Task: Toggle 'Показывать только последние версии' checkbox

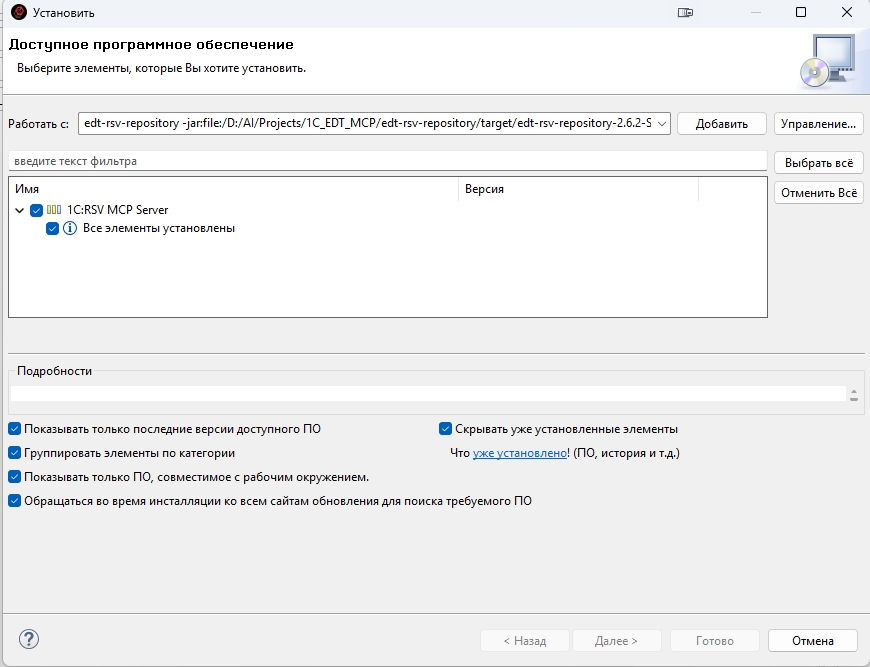Action: [x=15, y=429]
